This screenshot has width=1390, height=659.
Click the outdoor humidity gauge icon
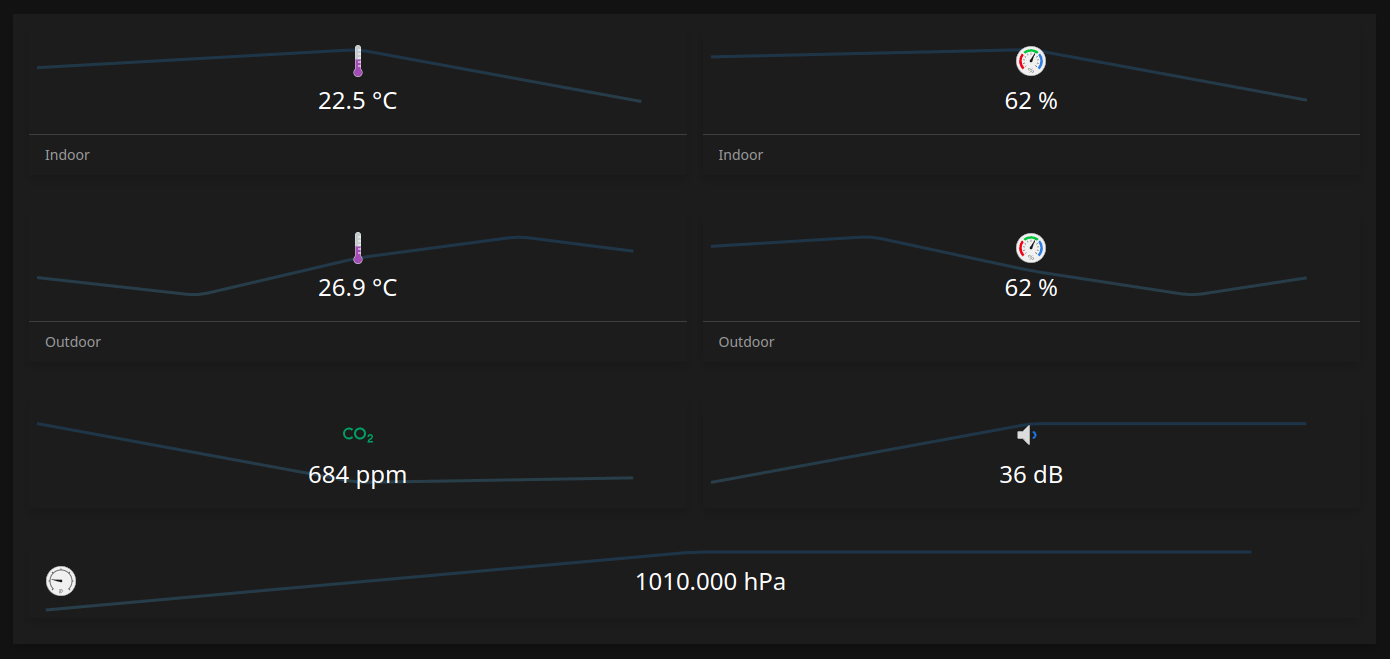click(x=1031, y=247)
